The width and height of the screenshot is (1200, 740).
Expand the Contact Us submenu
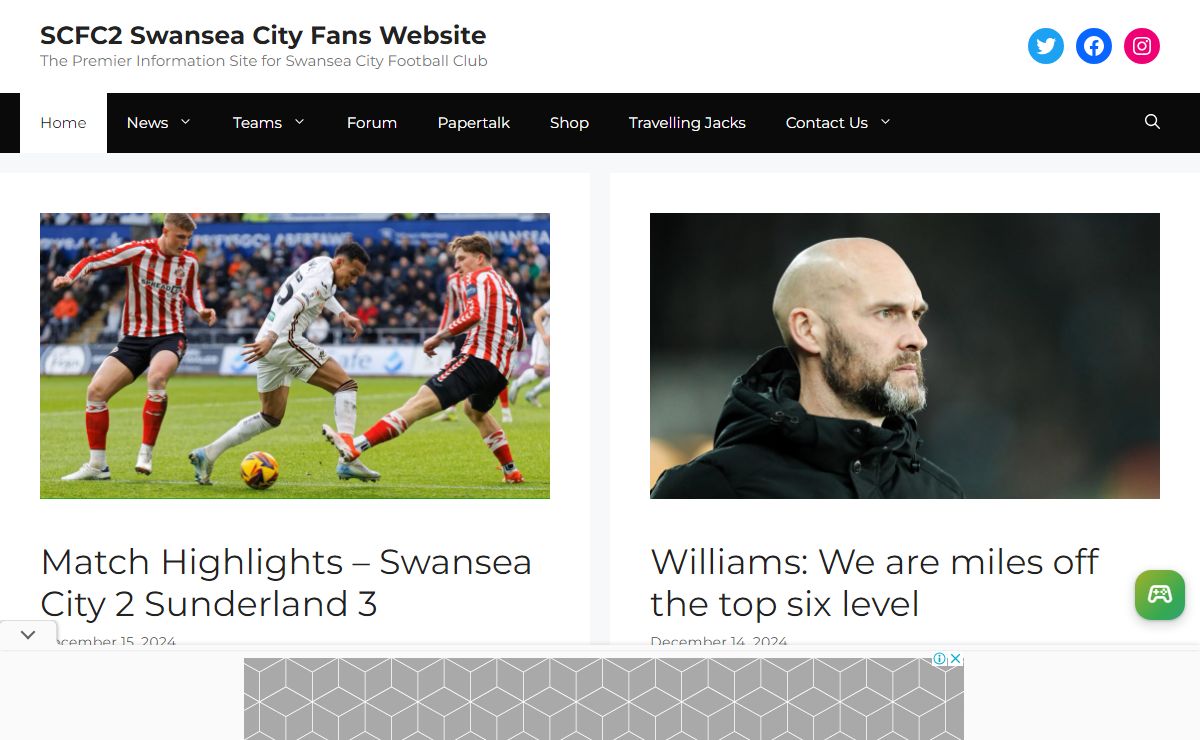885,122
